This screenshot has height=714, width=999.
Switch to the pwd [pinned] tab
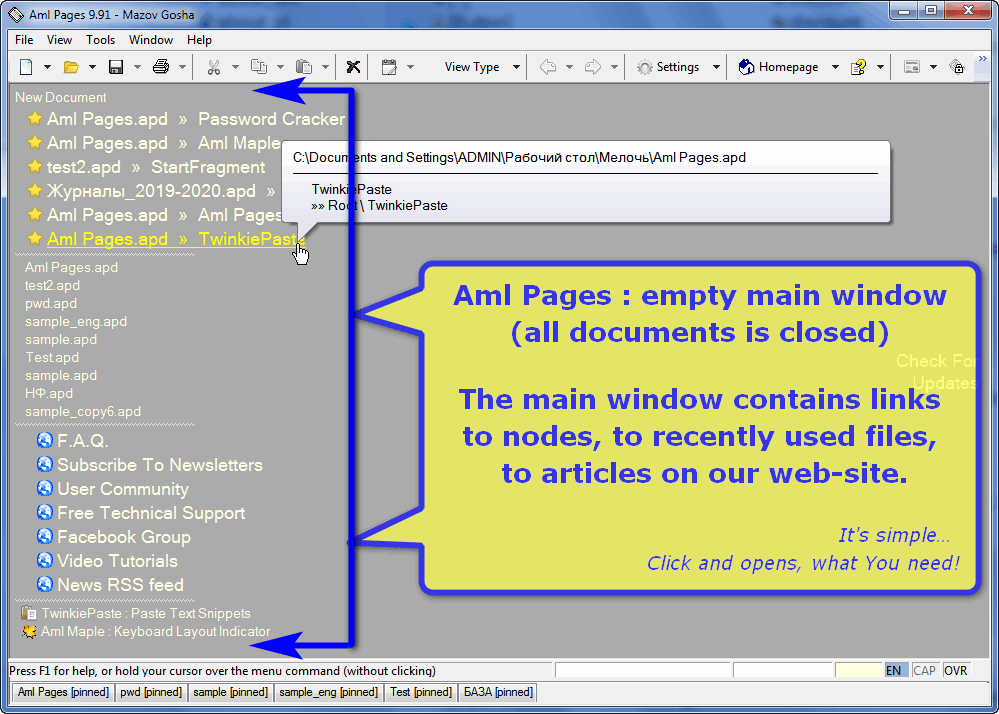point(151,692)
